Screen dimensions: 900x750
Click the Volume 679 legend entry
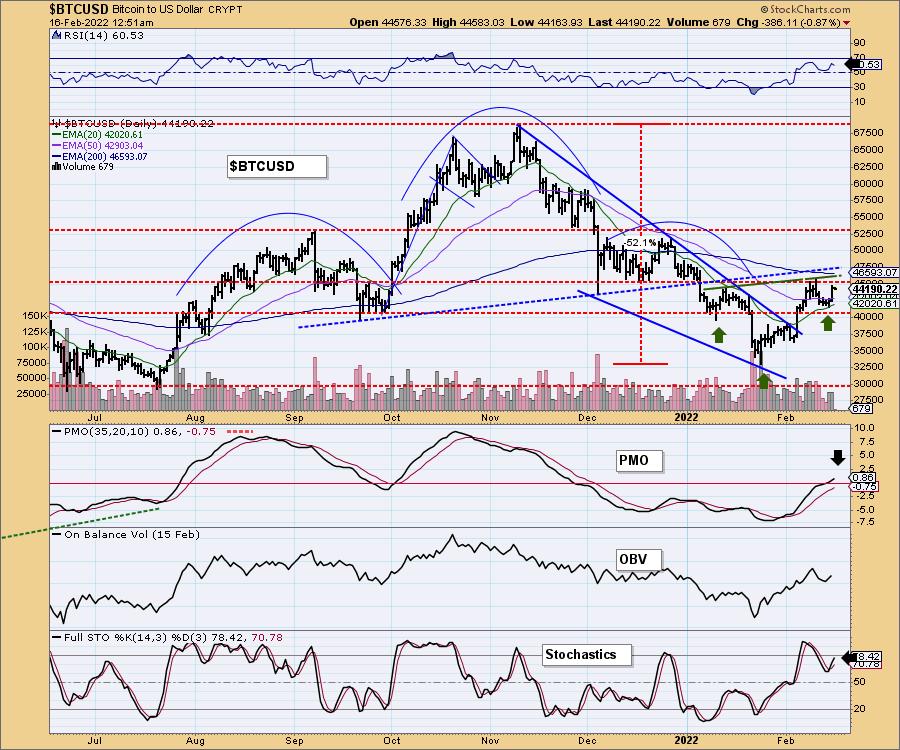click(83, 167)
